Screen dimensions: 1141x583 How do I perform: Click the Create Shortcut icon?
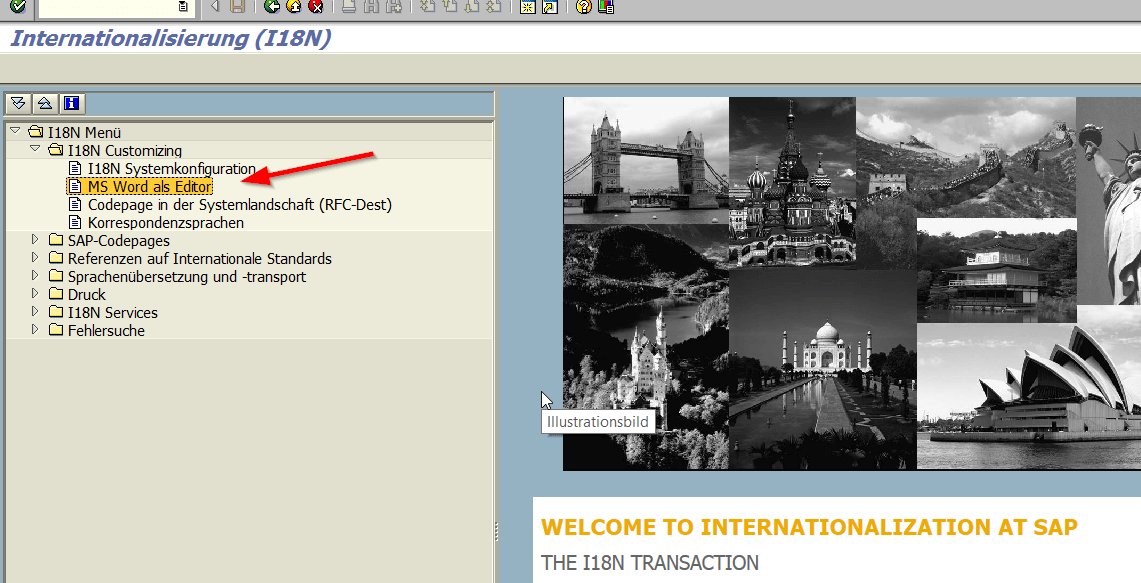(x=549, y=7)
